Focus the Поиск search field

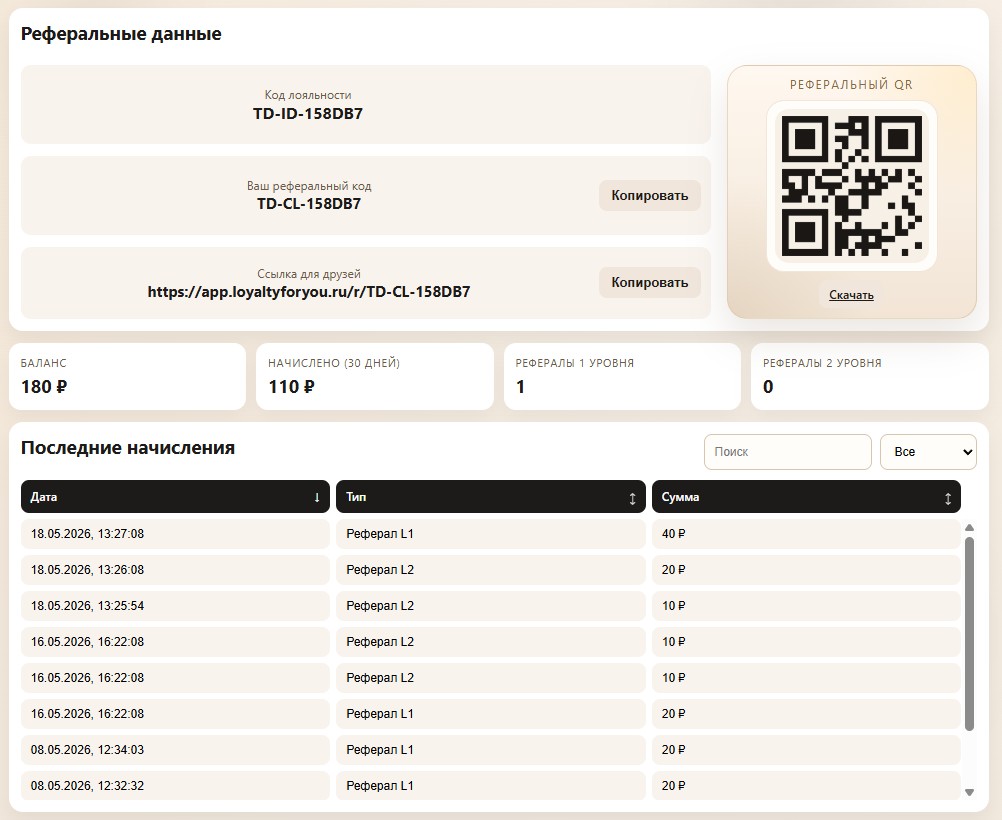pyautogui.click(x=787, y=452)
